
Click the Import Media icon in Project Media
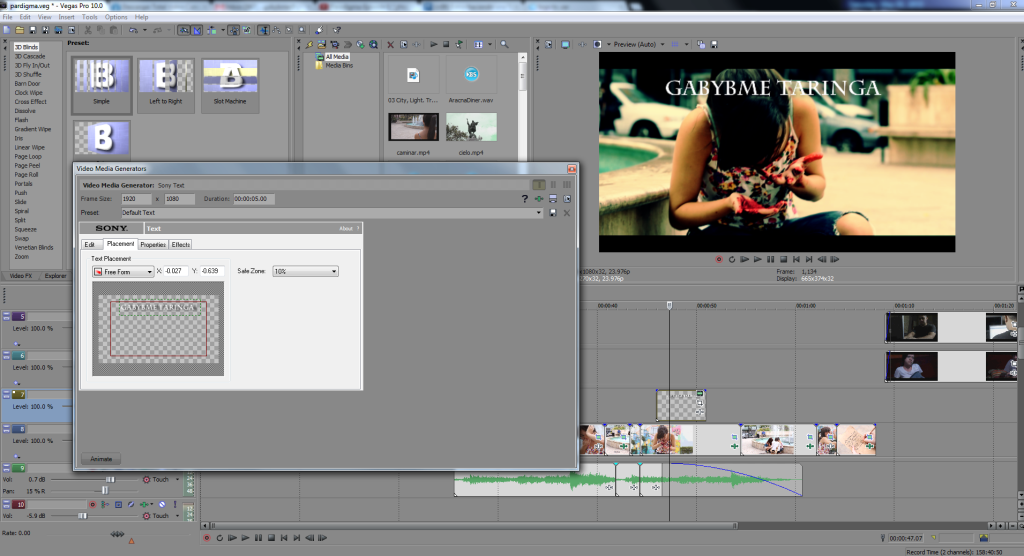[321, 44]
